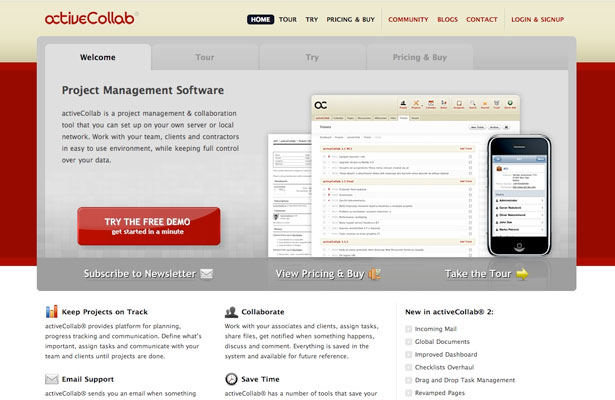Screen dimensions: 615x400
Task: Click the bullet icon next to Improved Dashboard
Action: [x=408, y=355]
